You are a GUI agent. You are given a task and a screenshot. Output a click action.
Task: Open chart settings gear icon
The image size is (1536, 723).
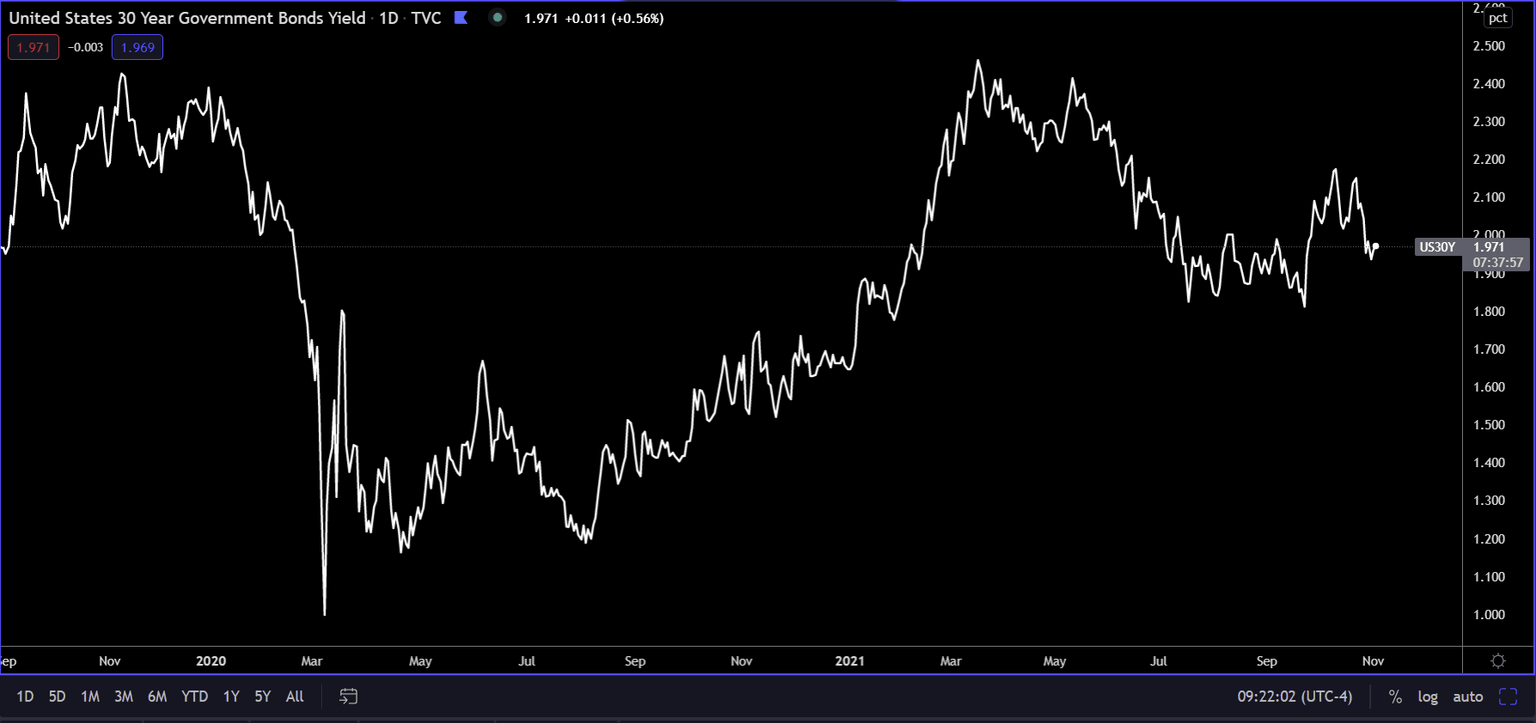tap(1498, 660)
